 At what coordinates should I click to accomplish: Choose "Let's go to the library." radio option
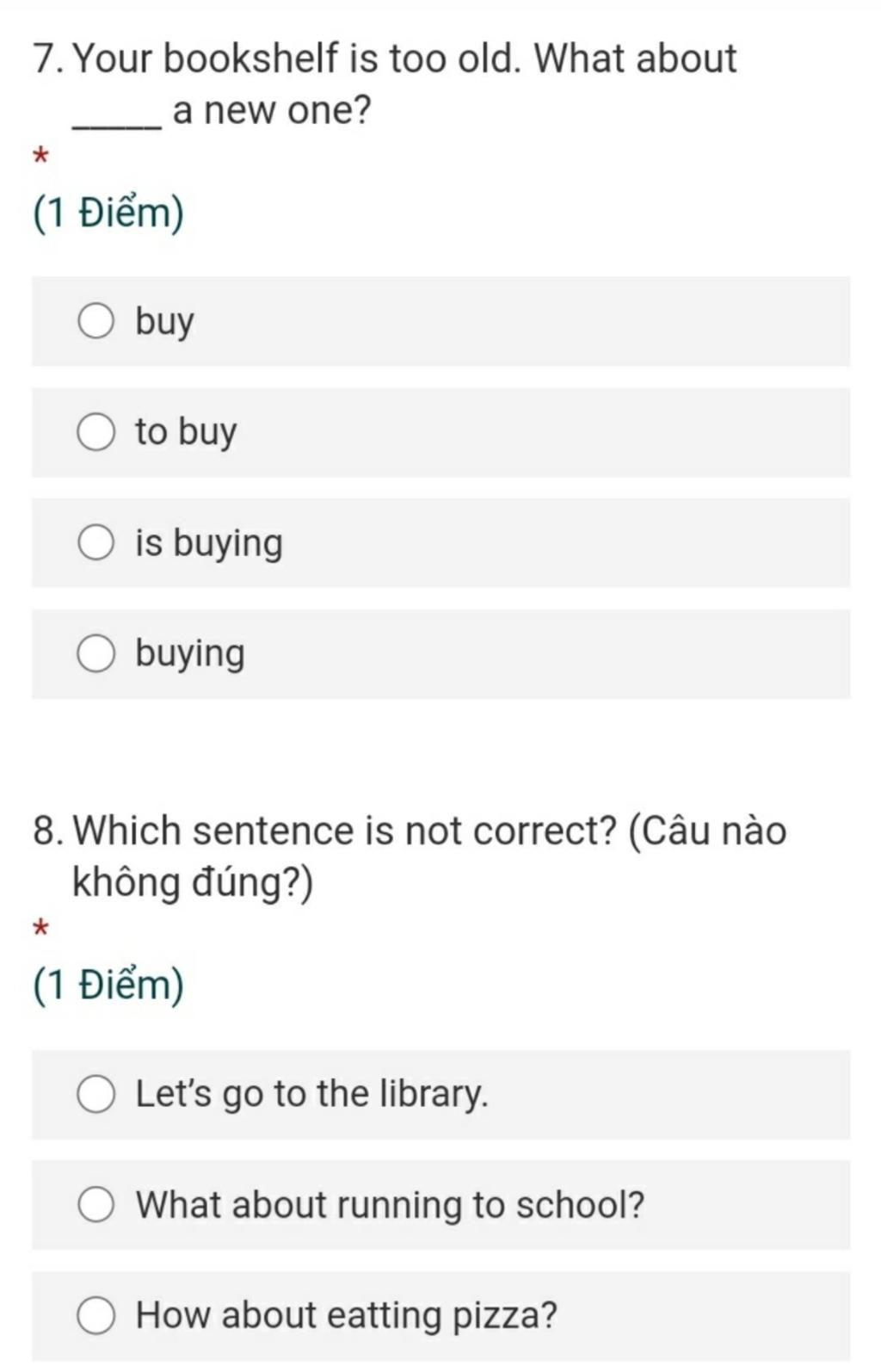95,1094
